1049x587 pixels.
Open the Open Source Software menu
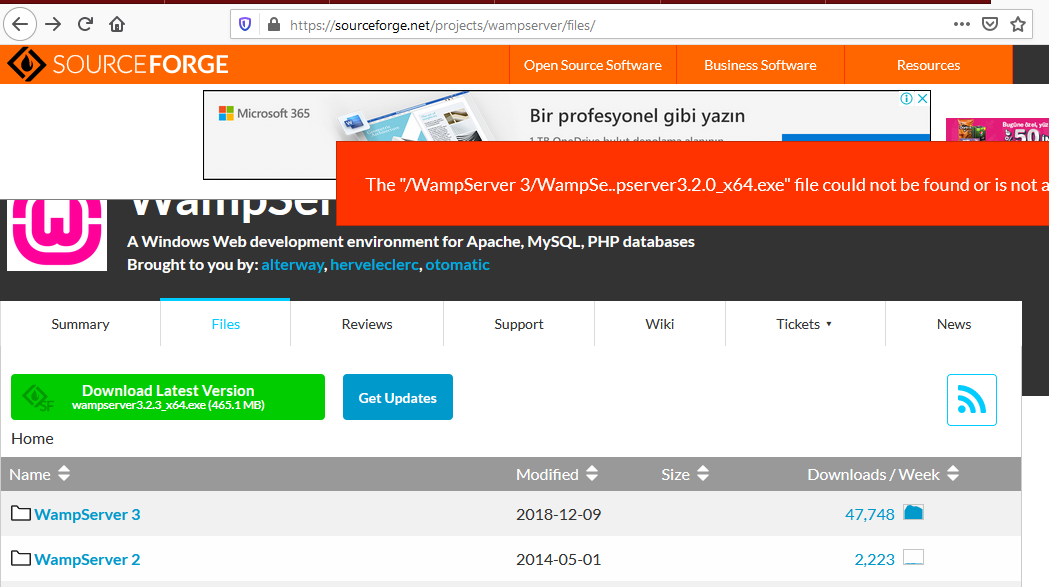click(593, 65)
